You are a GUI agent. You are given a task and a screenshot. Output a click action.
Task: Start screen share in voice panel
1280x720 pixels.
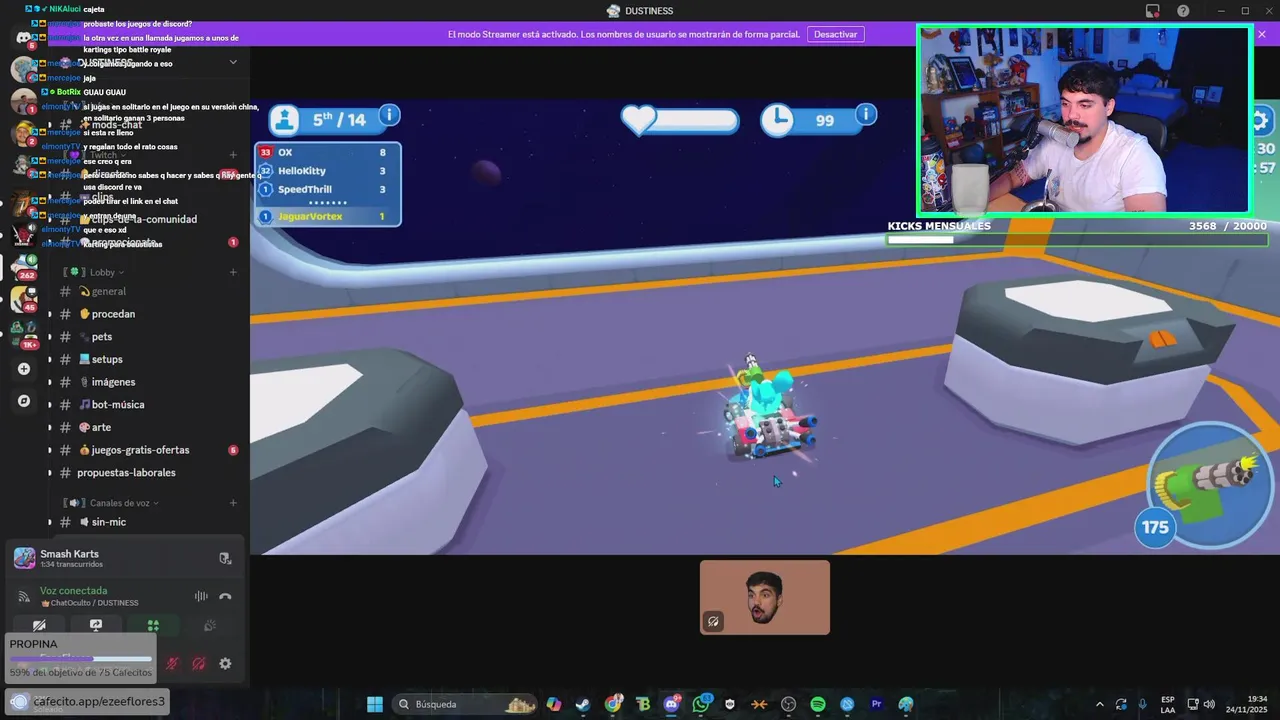(96, 626)
